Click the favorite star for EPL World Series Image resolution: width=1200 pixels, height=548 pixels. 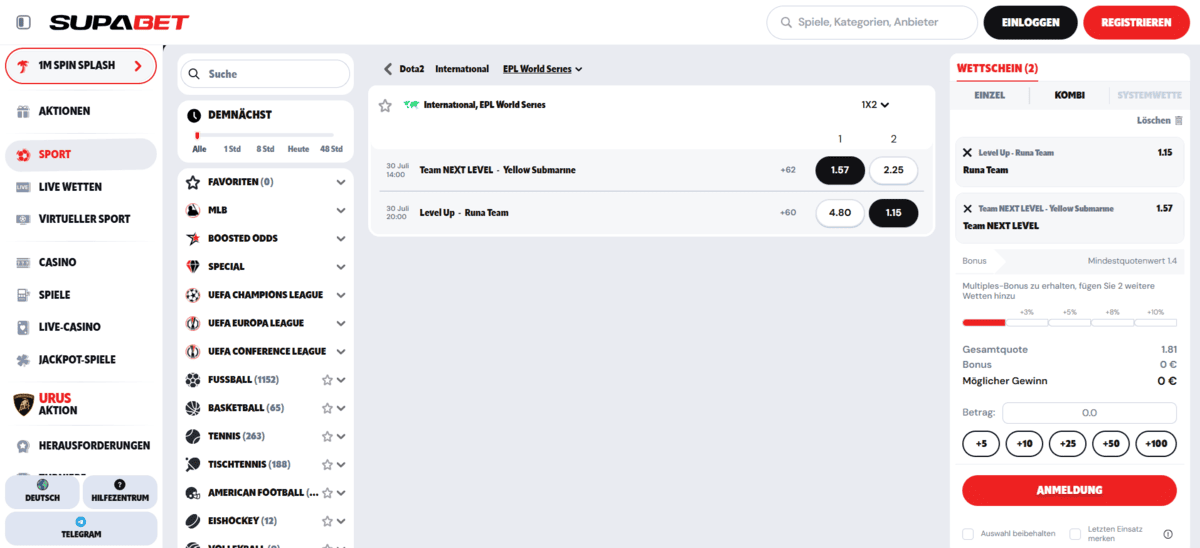pyautogui.click(x=385, y=105)
